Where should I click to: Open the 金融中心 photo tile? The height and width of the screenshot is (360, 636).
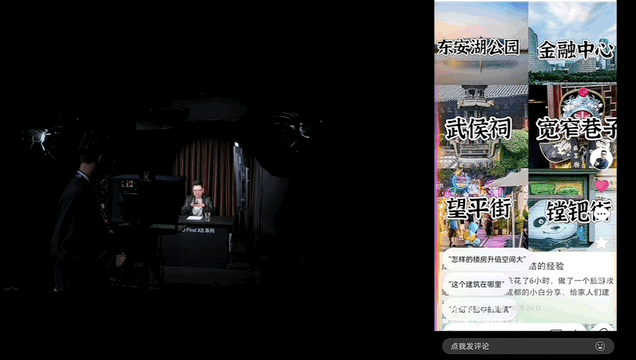tap(573, 42)
